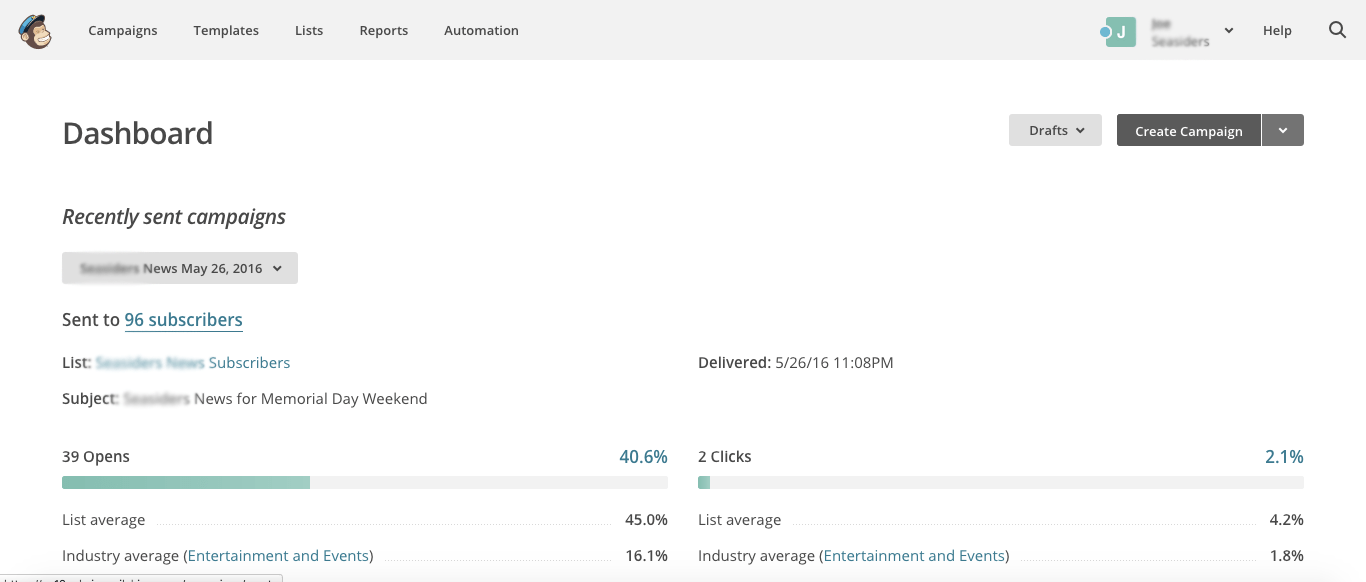1366x582 pixels.
Task: Open the Templates menu
Action: click(x=226, y=31)
